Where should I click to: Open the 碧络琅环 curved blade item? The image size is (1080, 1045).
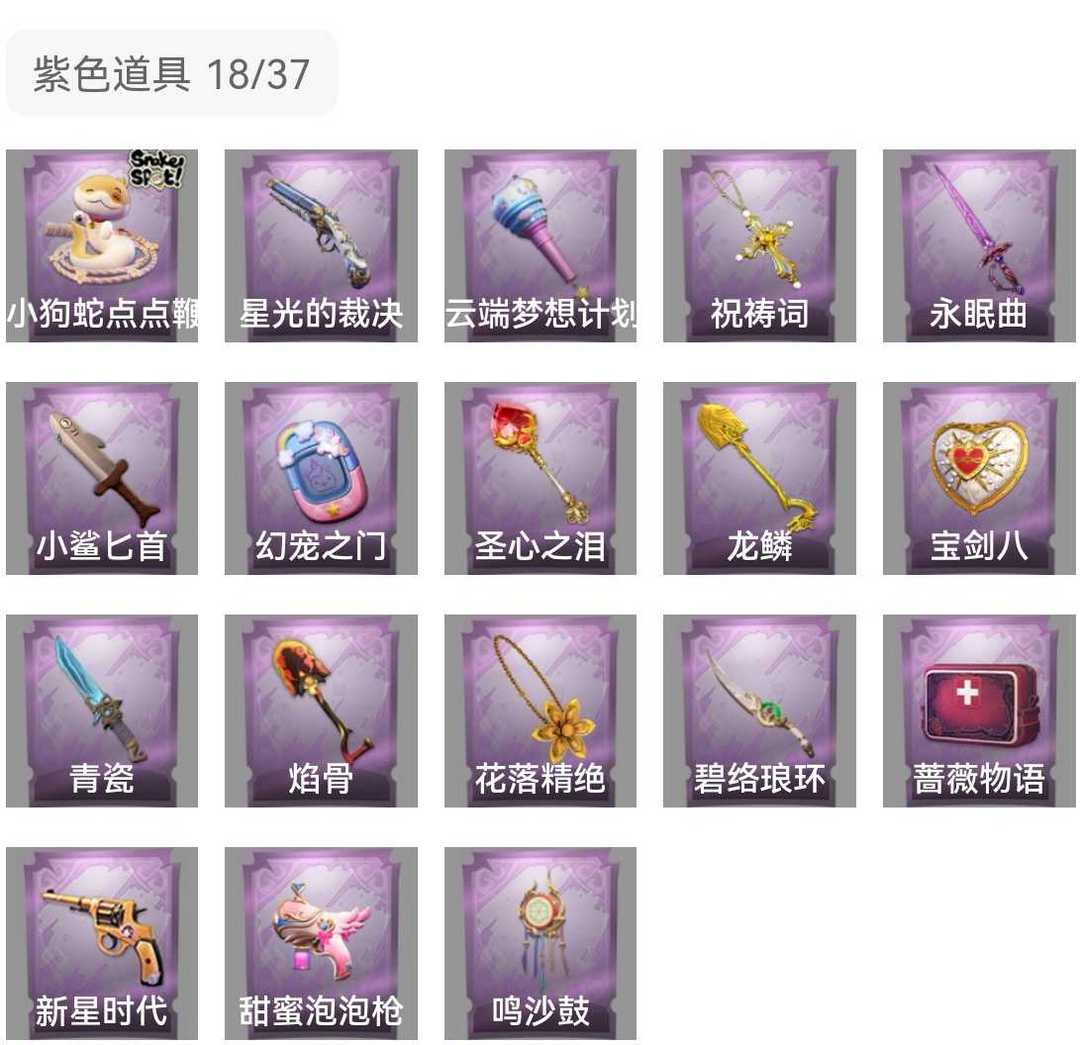[x=759, y=711]
